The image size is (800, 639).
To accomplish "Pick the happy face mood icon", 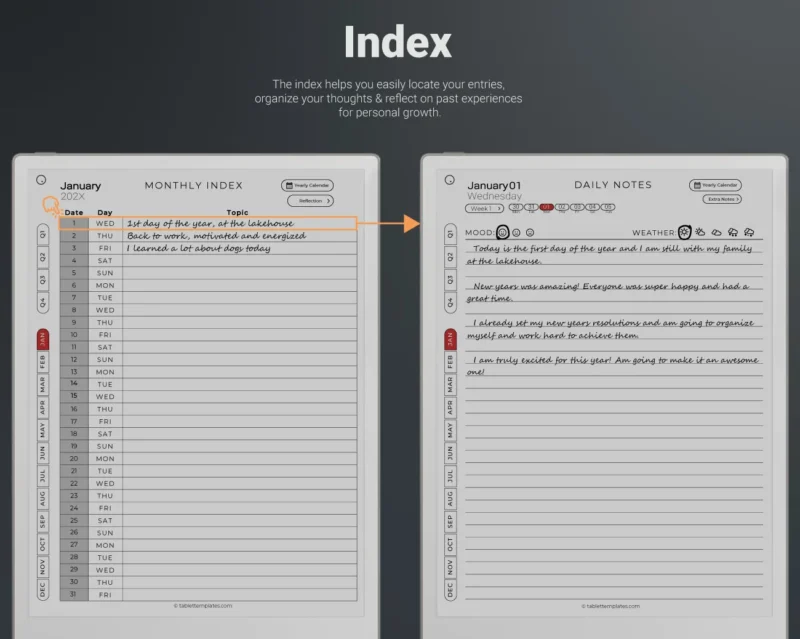I will click(502, 231).
